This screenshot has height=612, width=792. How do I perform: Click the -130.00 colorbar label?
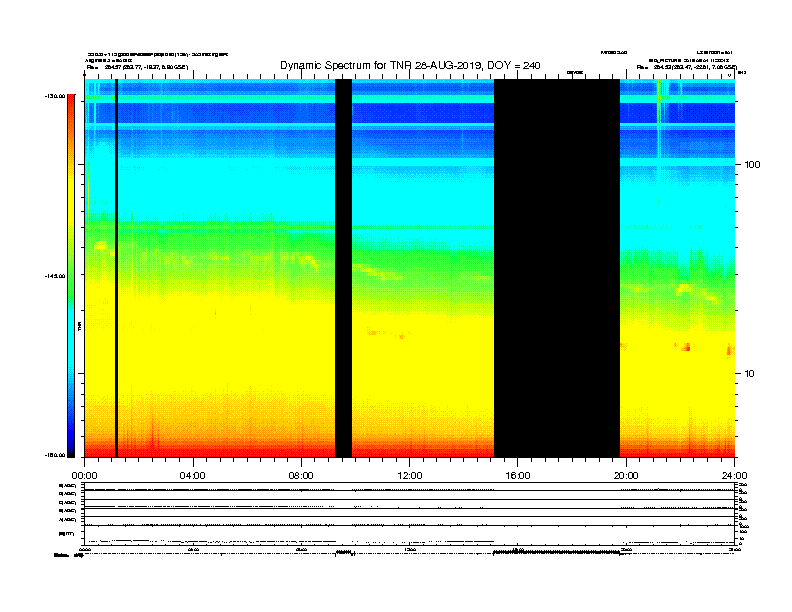tap(56, 96)
